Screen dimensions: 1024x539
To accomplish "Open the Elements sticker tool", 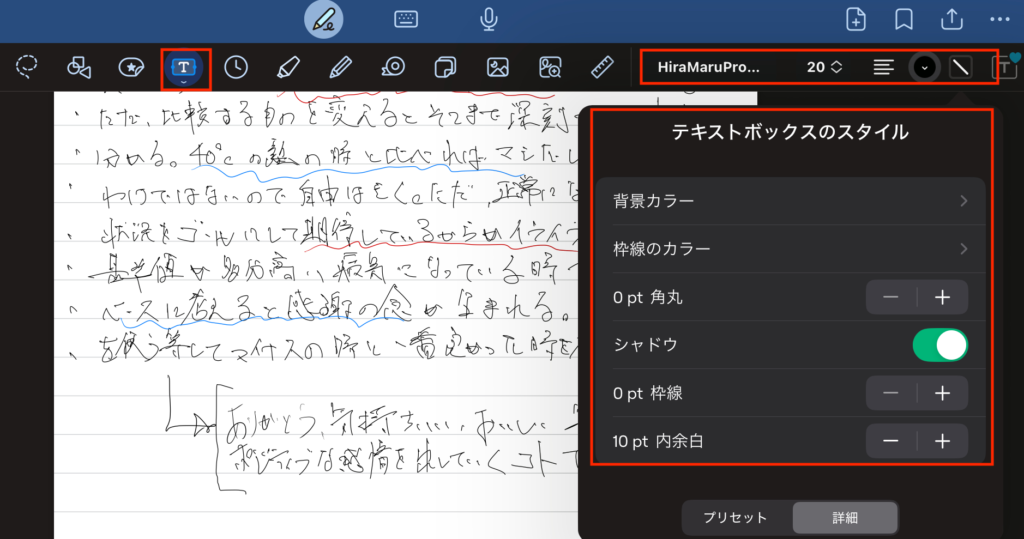I will [131, 67].
